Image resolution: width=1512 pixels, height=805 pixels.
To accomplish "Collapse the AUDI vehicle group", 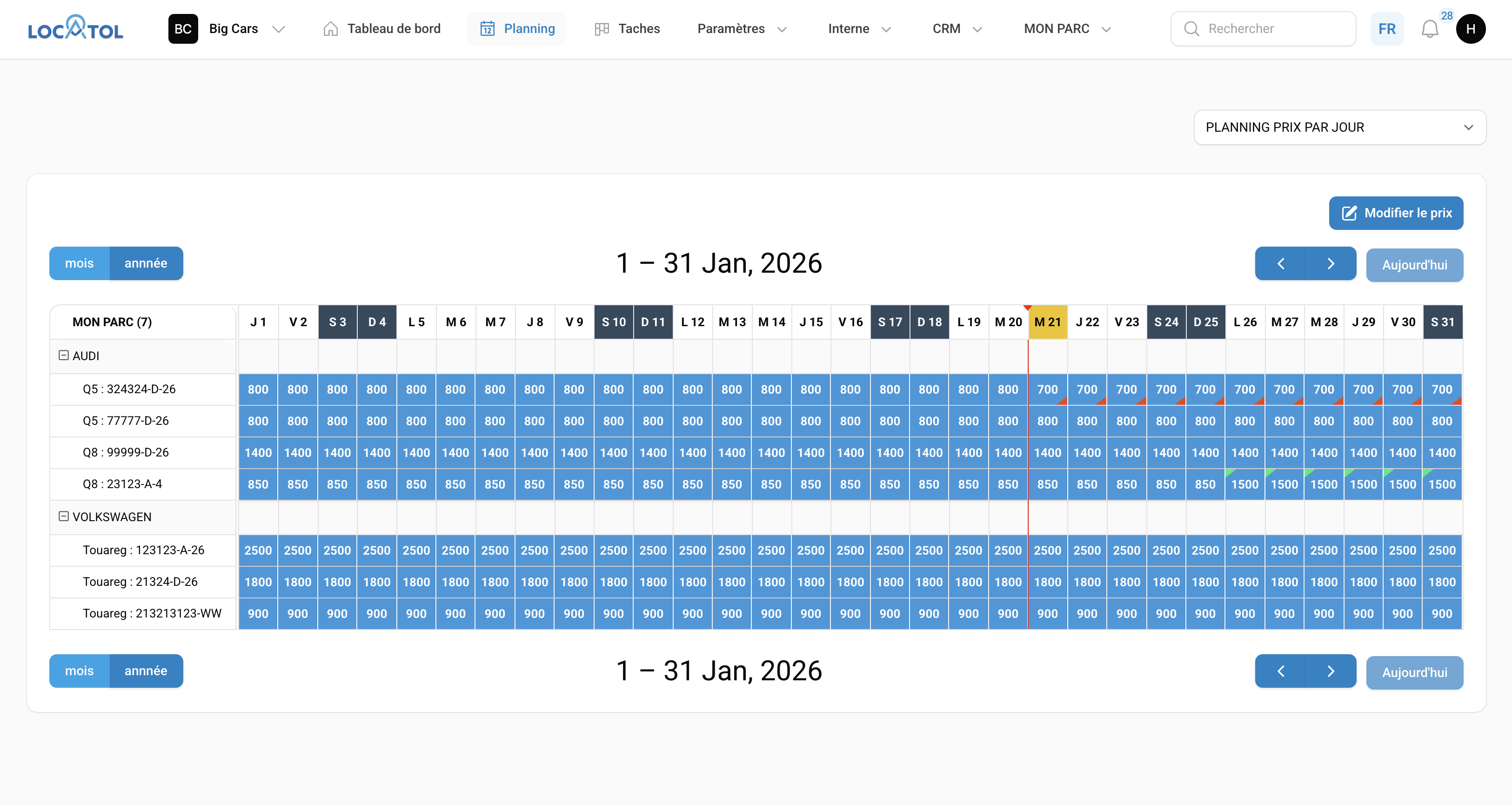I will tap(63, 355).
